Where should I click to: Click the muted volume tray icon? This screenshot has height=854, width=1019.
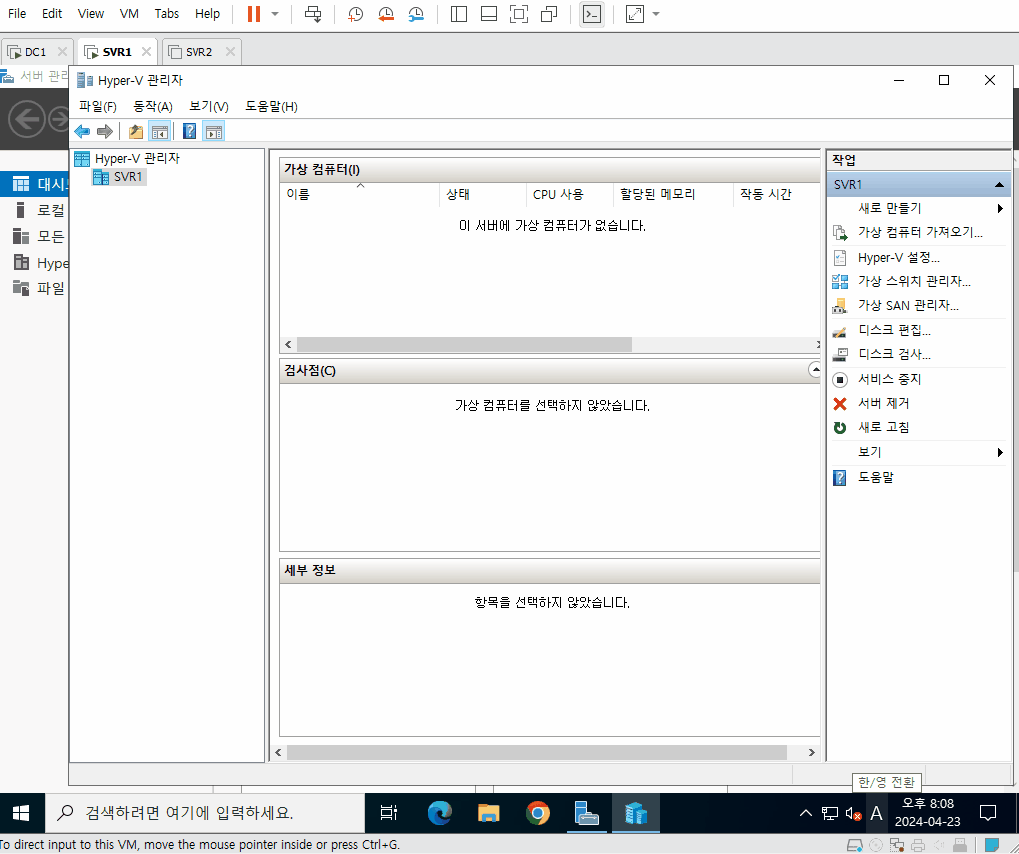(853, 813)
